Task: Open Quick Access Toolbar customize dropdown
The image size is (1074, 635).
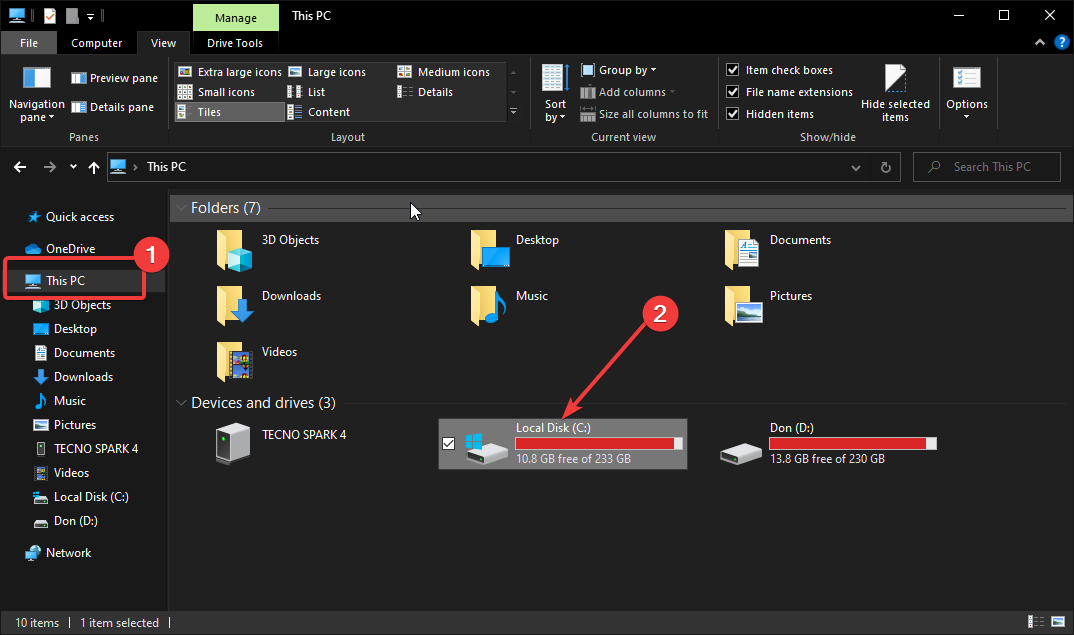Action: point(90,16)
